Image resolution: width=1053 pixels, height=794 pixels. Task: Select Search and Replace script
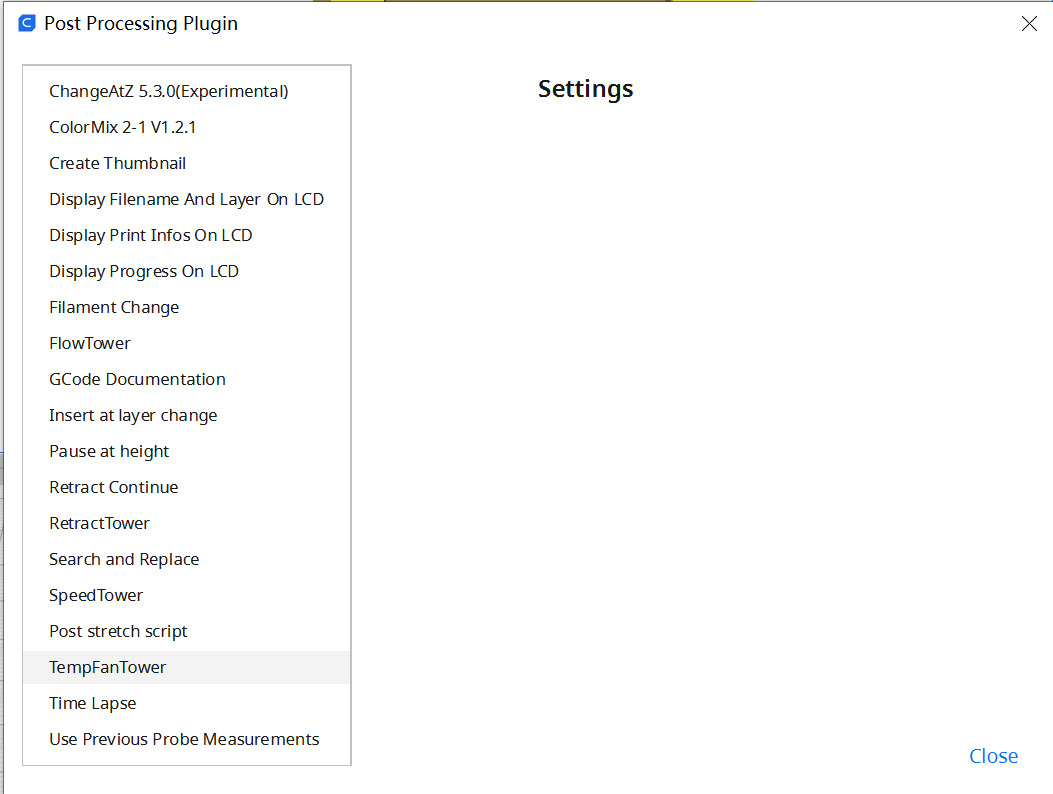point(187,560)
